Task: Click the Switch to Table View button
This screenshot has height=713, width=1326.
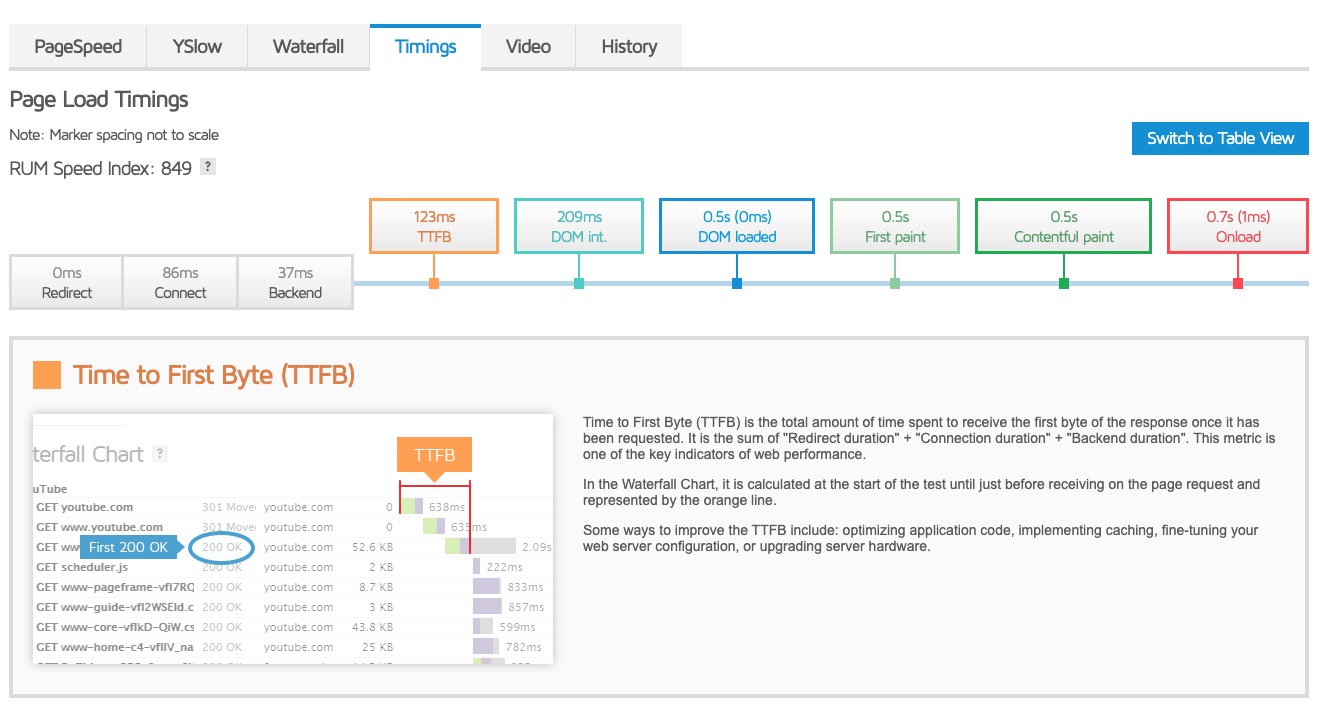Action: pos(1220,138)
